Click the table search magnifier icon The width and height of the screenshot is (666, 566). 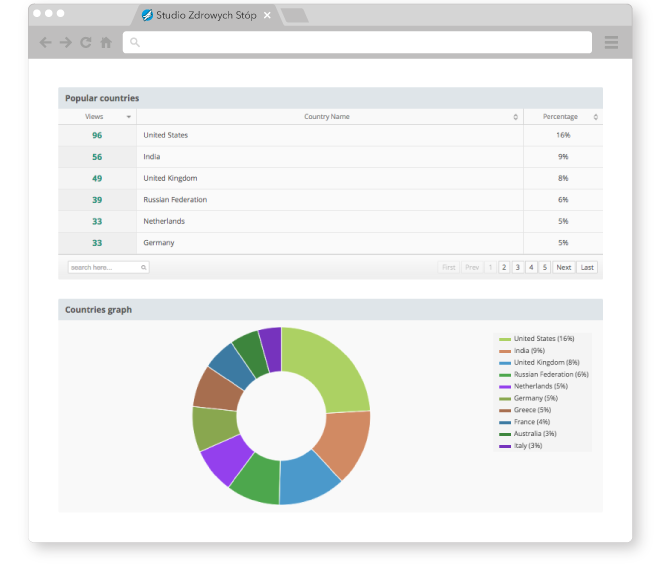coord(144,268)
